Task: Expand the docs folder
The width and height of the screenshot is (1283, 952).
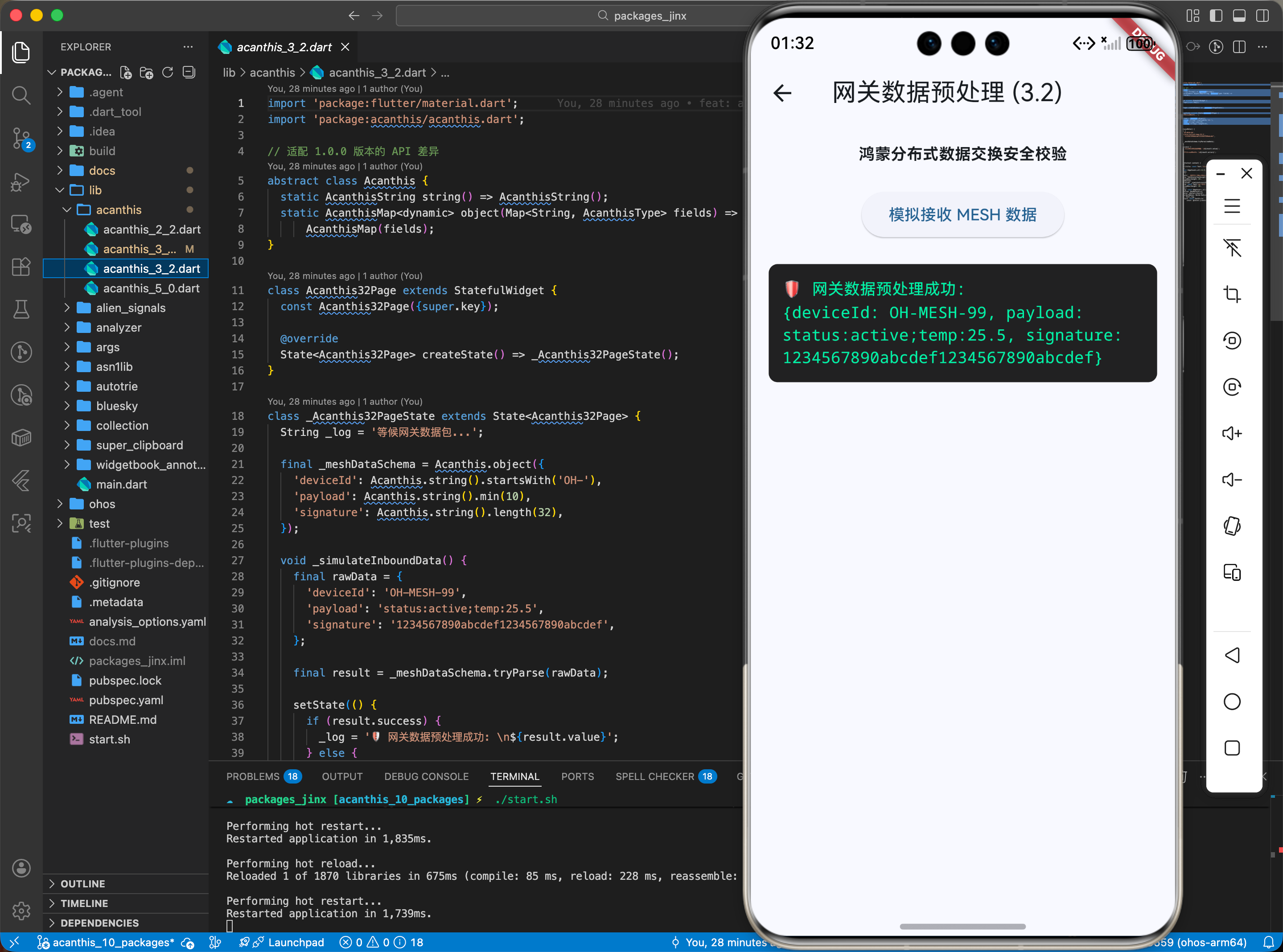Action: [x=102, y=171]
